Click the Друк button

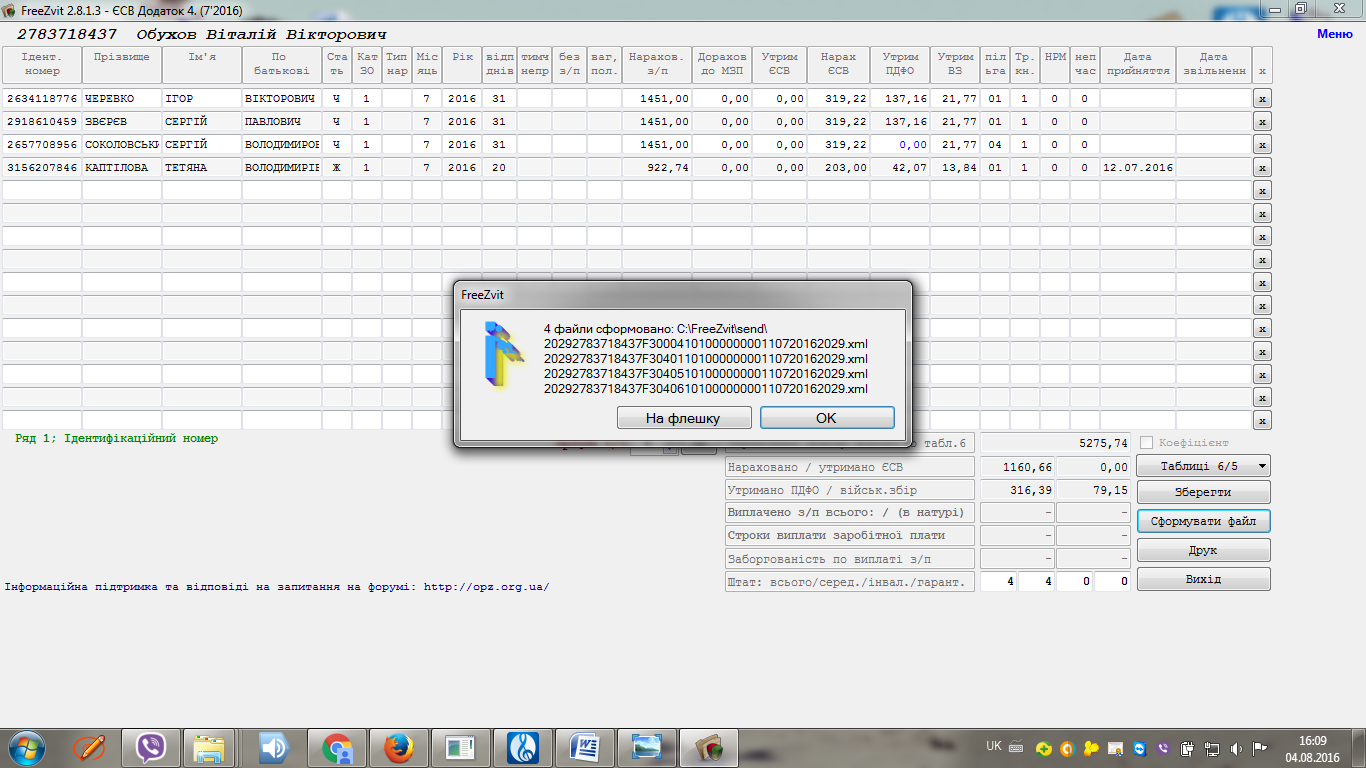coord(1203,550)
